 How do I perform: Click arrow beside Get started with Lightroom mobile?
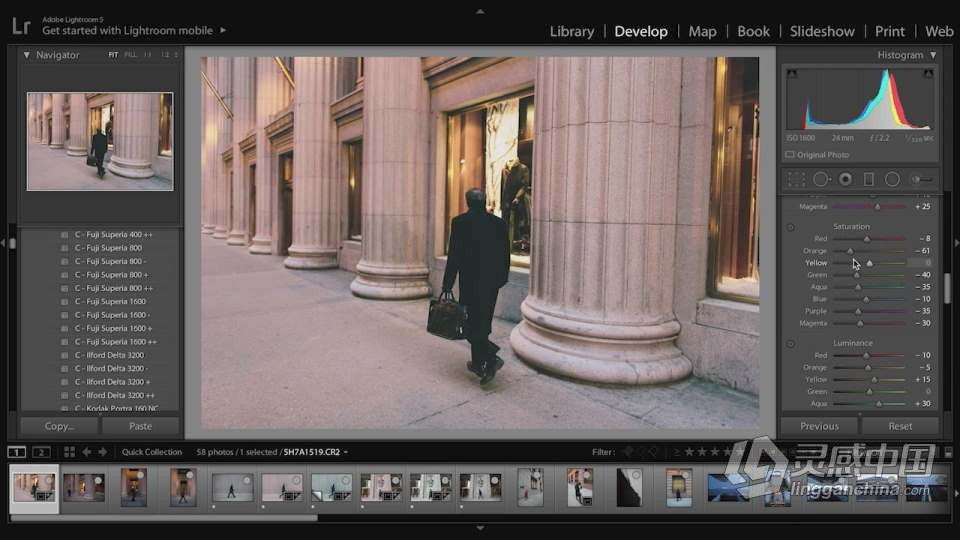[223, 29]
